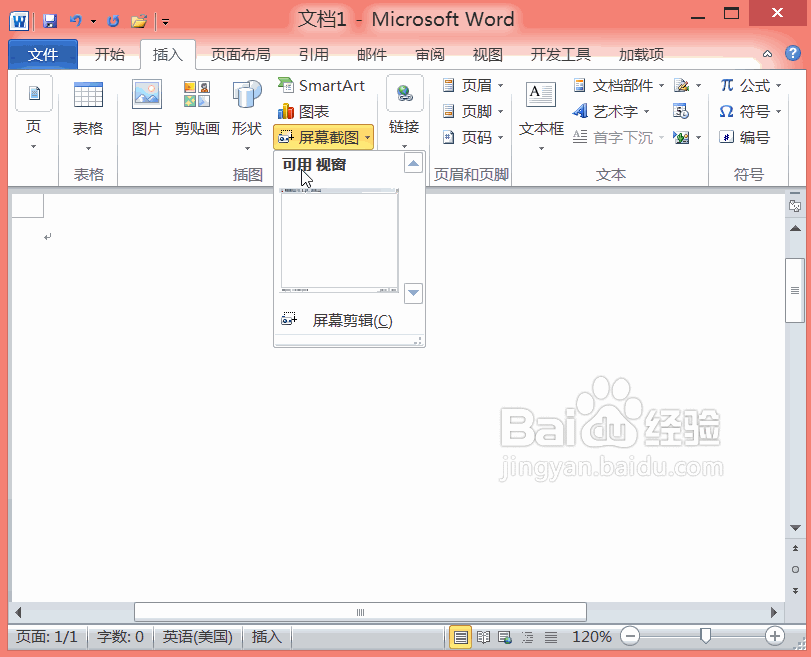Minimize the ribbon with the caret icon
Viewport: 811px width, 657px height.
click(768, 54)
